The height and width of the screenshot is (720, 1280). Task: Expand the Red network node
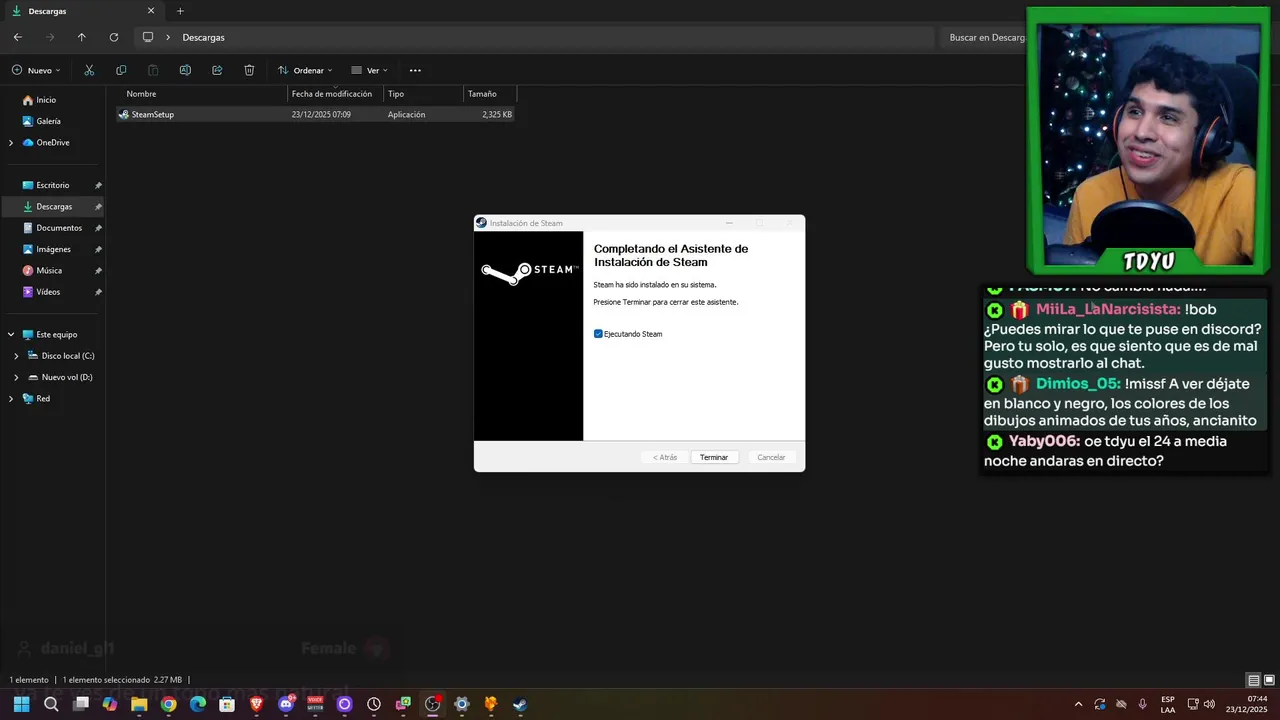(x=11, y=399)
